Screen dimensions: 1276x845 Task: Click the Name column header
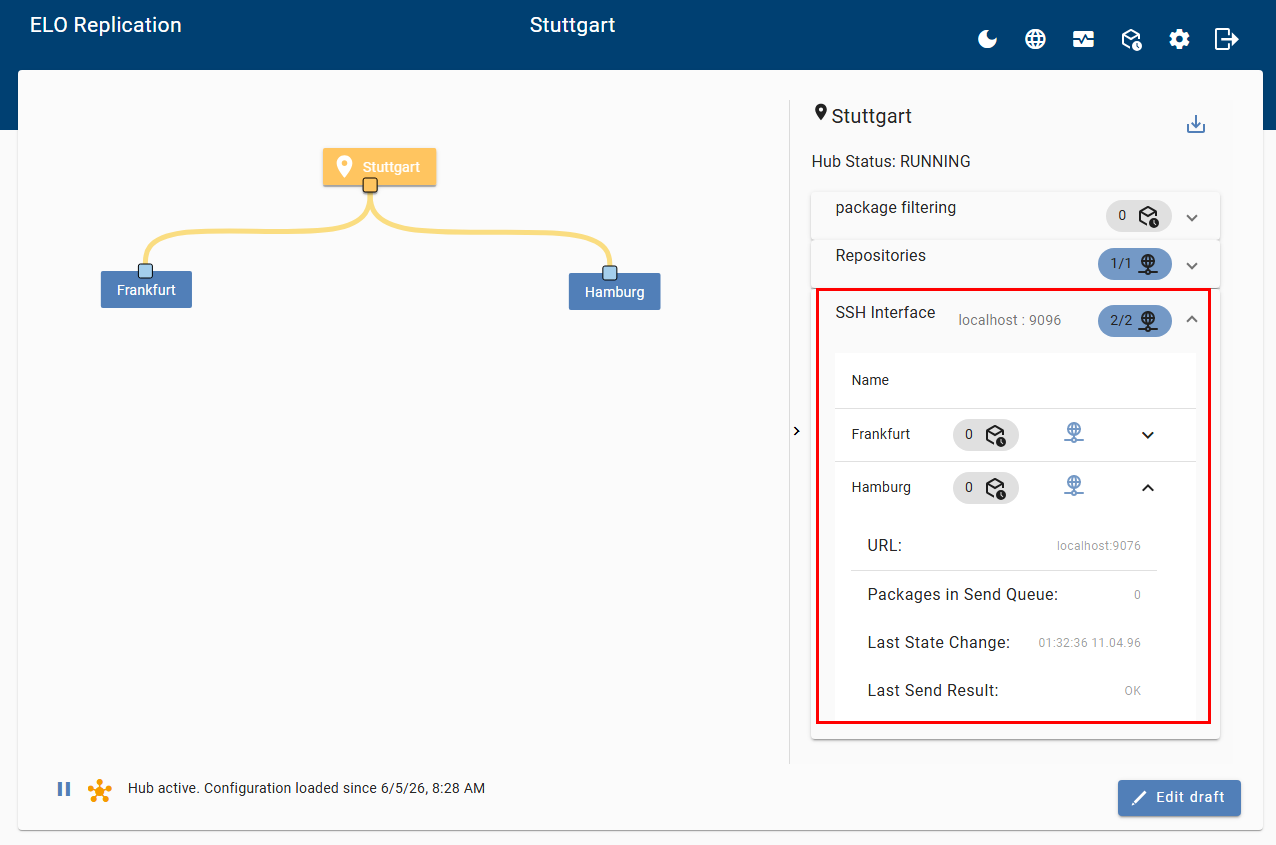(870, 380)
